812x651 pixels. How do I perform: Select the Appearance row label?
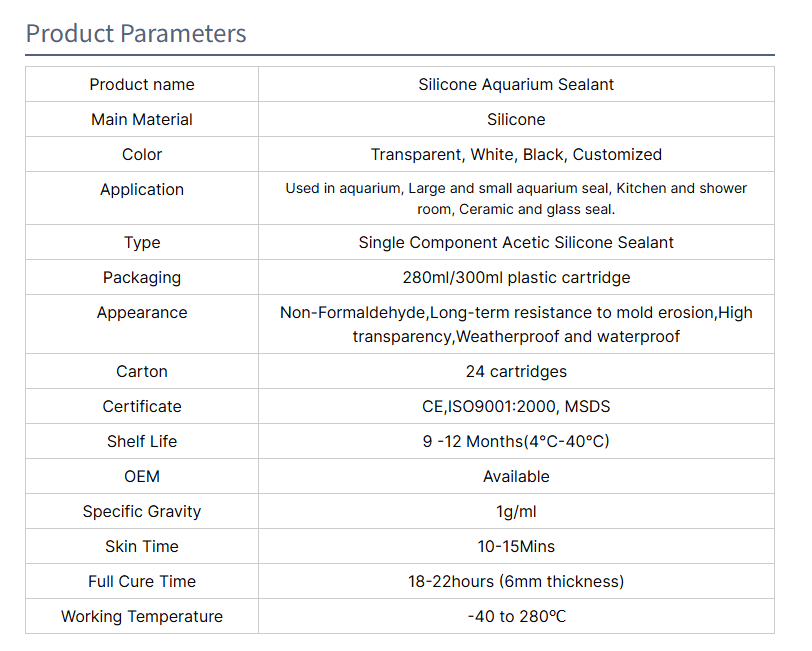(142, 313)
